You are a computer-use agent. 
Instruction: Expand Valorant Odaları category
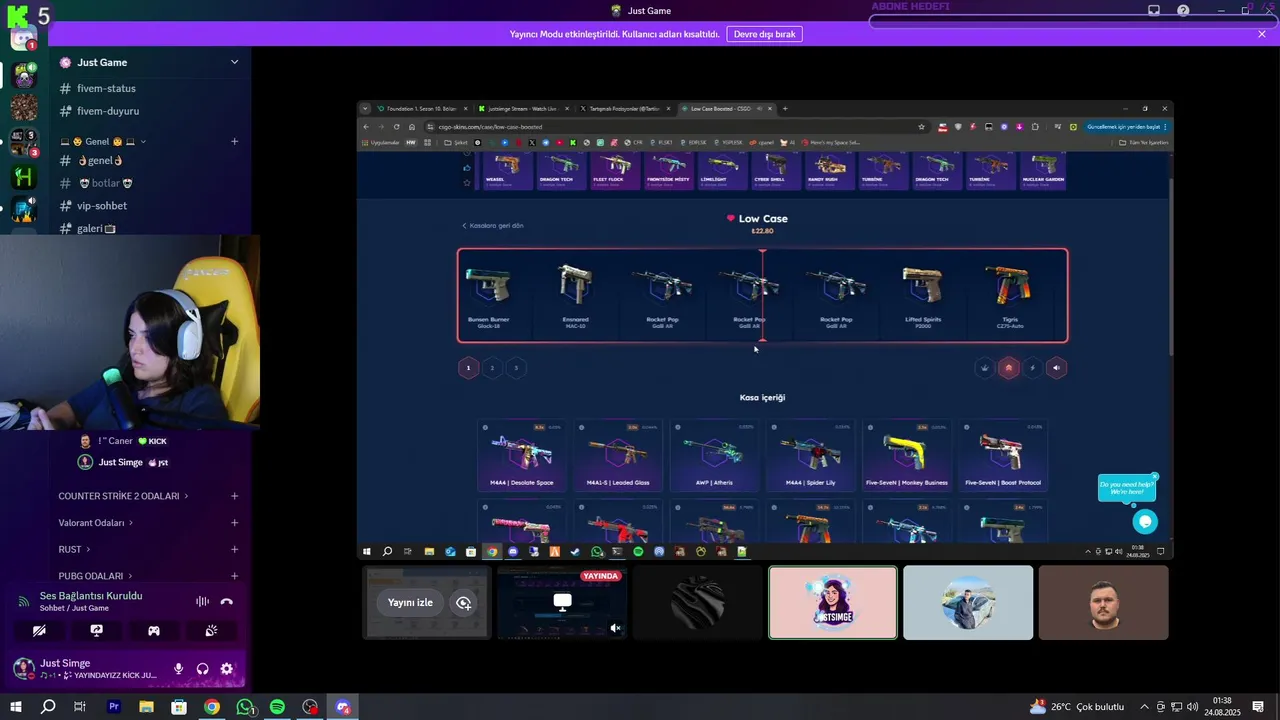95,523
